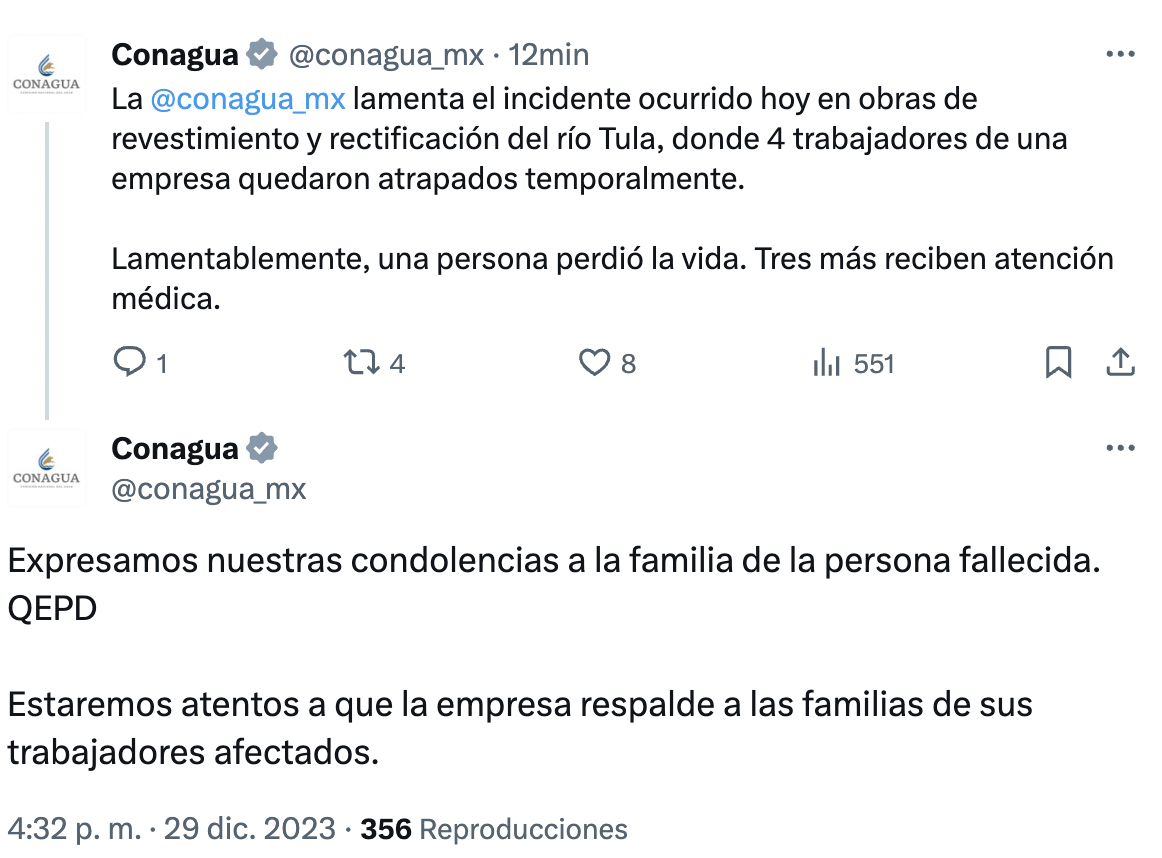Click the Conagua avatar on the second tweet
Screen dimensions: 1162x858
pos(47,468)
